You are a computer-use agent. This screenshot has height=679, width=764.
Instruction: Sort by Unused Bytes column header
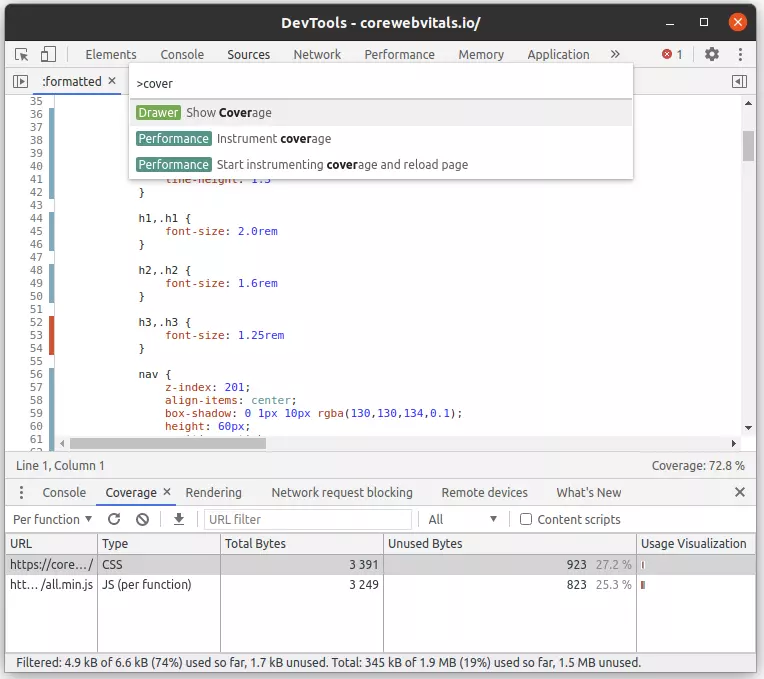click(510, 543)
